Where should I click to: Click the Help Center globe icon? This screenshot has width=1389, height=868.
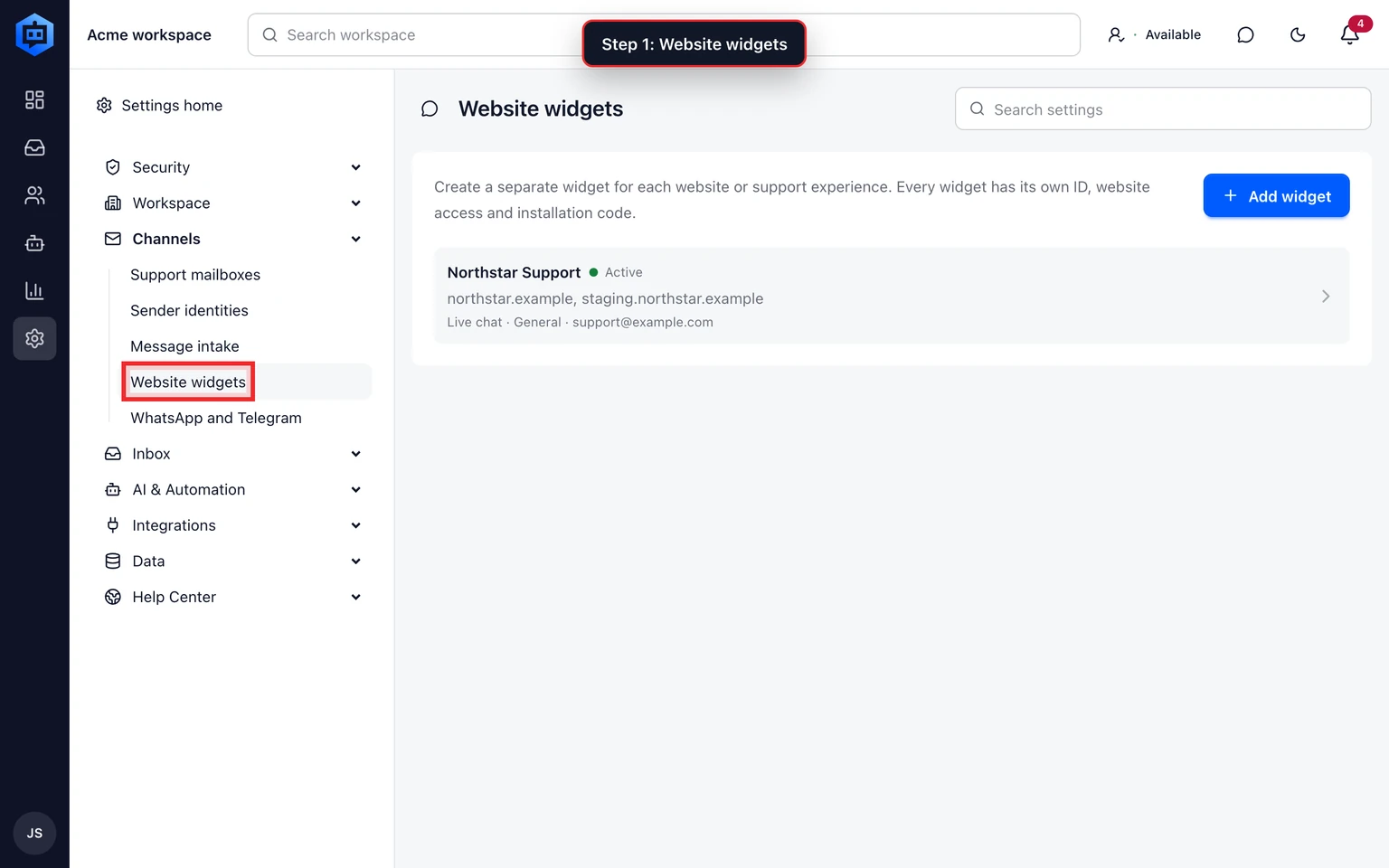[x=113, y=597]
